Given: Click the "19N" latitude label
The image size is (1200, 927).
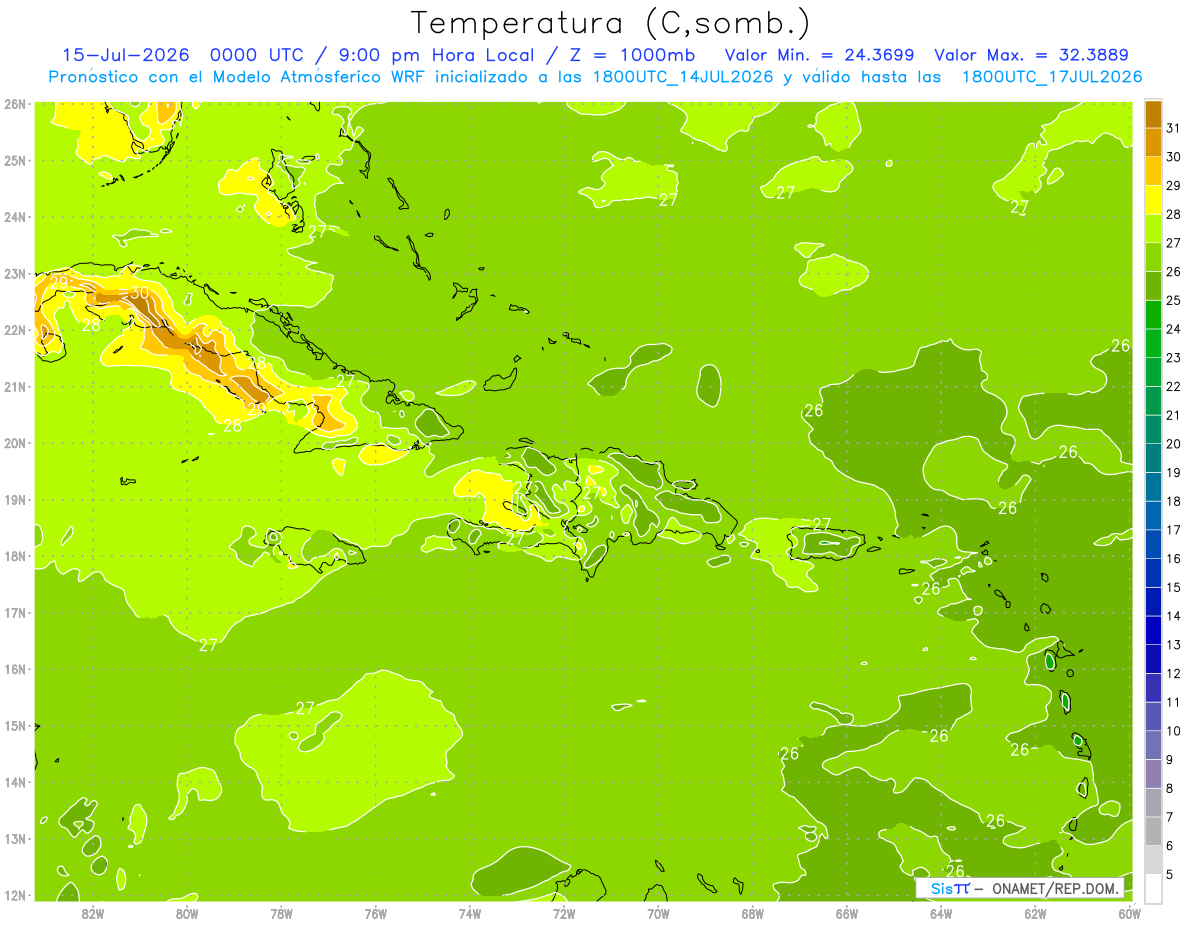Looking at the screenshot, I should pos(14,499).
